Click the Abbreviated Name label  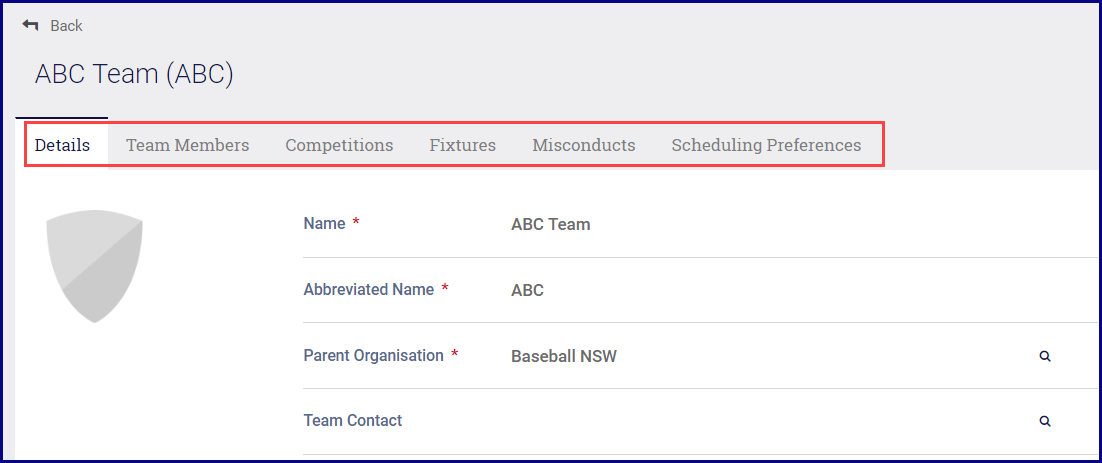point(368,290)
